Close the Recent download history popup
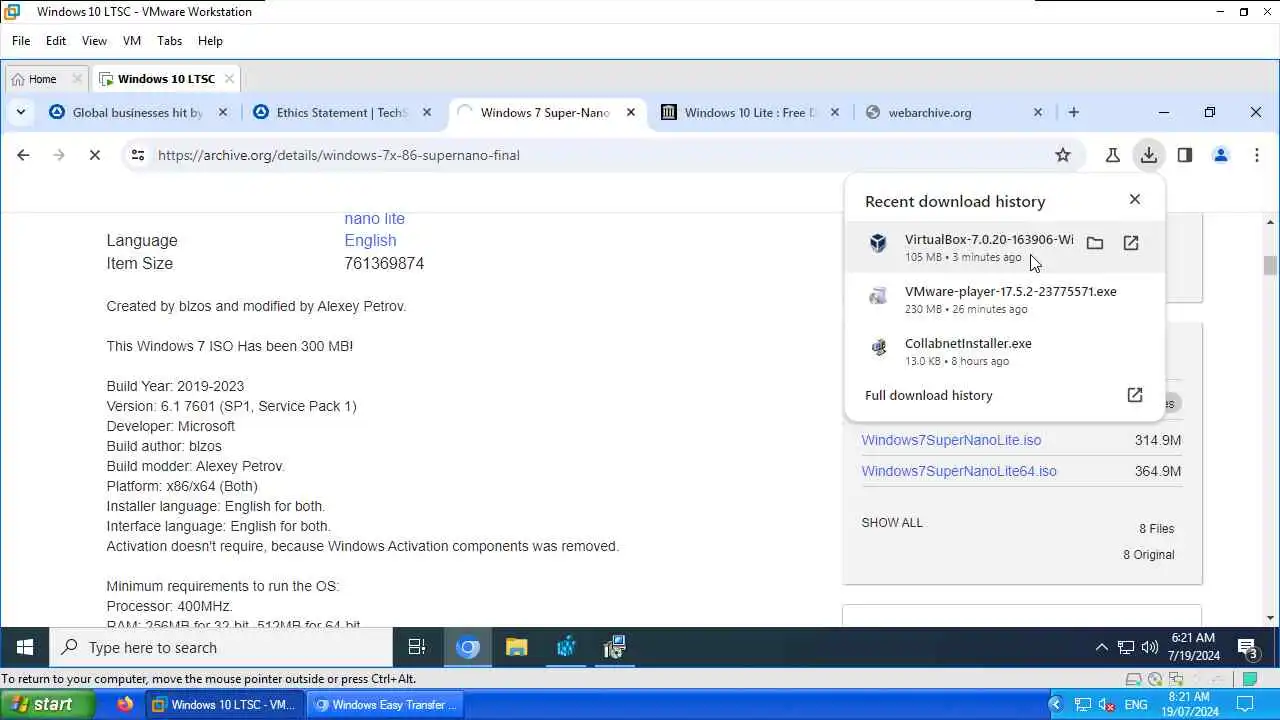 point(1135,199)
